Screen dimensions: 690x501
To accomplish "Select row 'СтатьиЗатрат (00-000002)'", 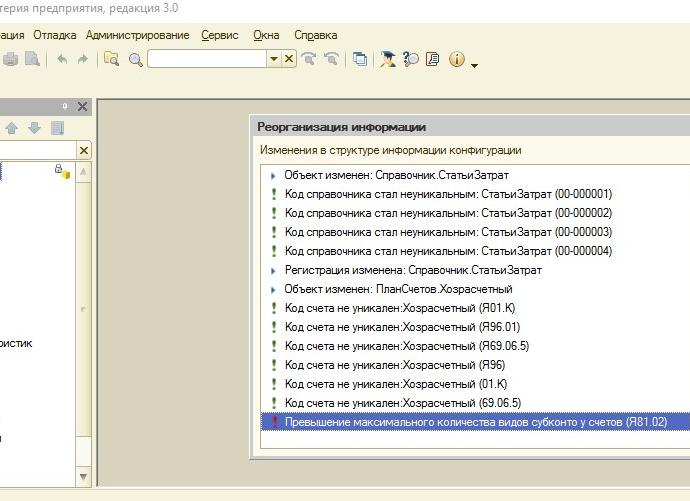I will [475, 213].
